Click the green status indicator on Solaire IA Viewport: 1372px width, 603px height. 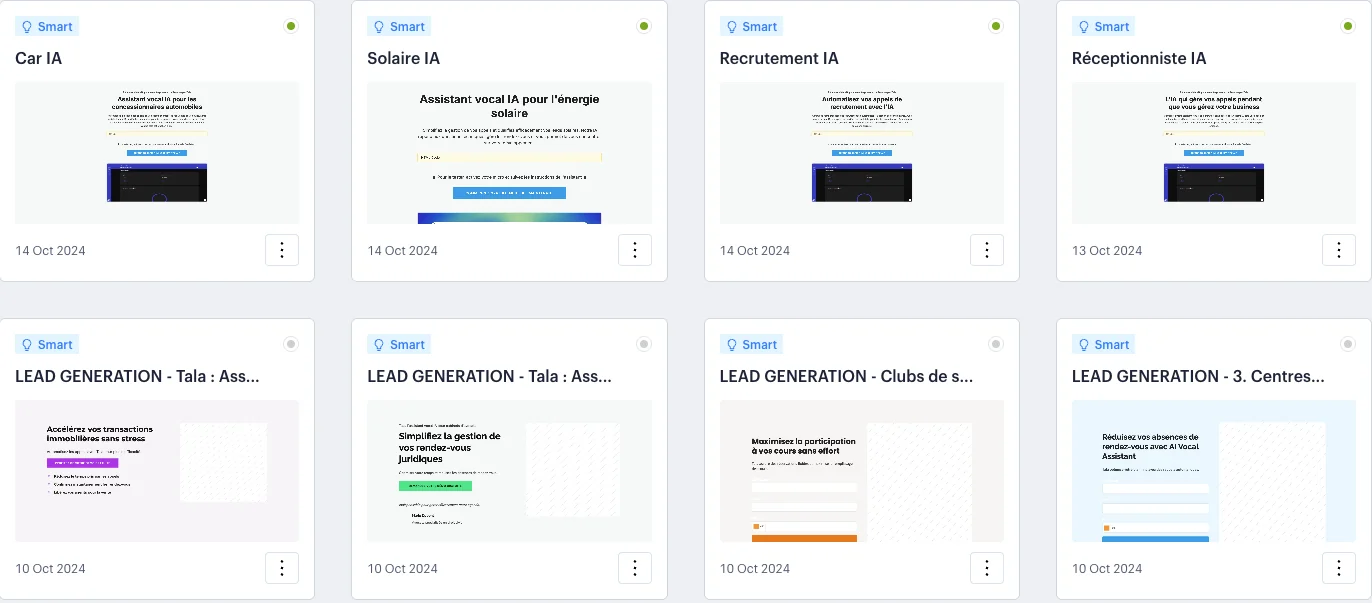point(644,26)
